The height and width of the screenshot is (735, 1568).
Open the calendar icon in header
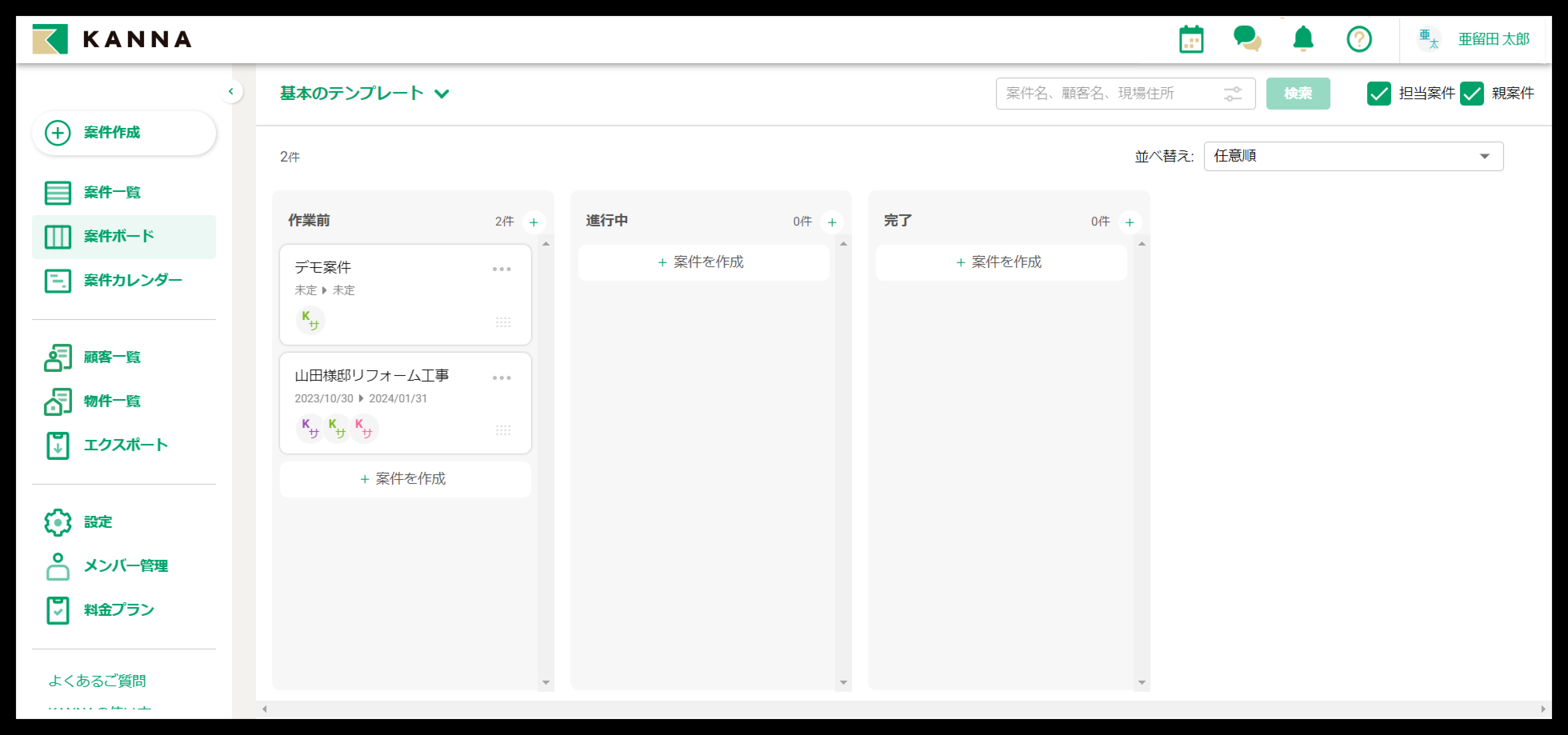pos(1191,40)
